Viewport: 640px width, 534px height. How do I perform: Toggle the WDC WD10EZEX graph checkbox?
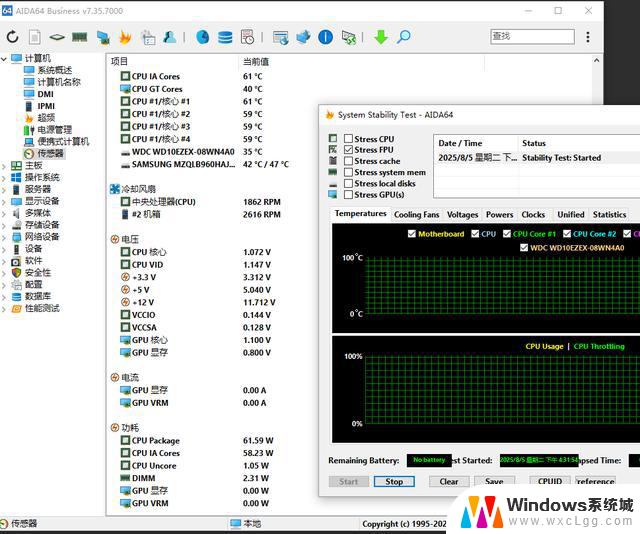pyautogui.click(x=524, y=247)
